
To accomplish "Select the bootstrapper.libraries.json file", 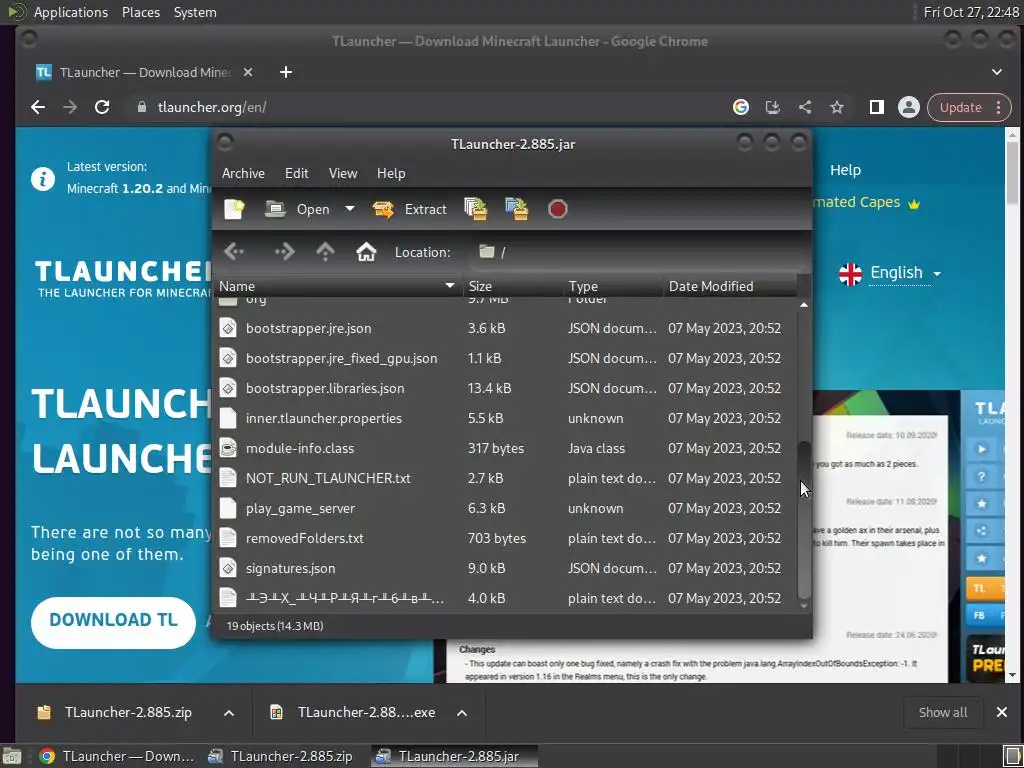I will (505, 388).
